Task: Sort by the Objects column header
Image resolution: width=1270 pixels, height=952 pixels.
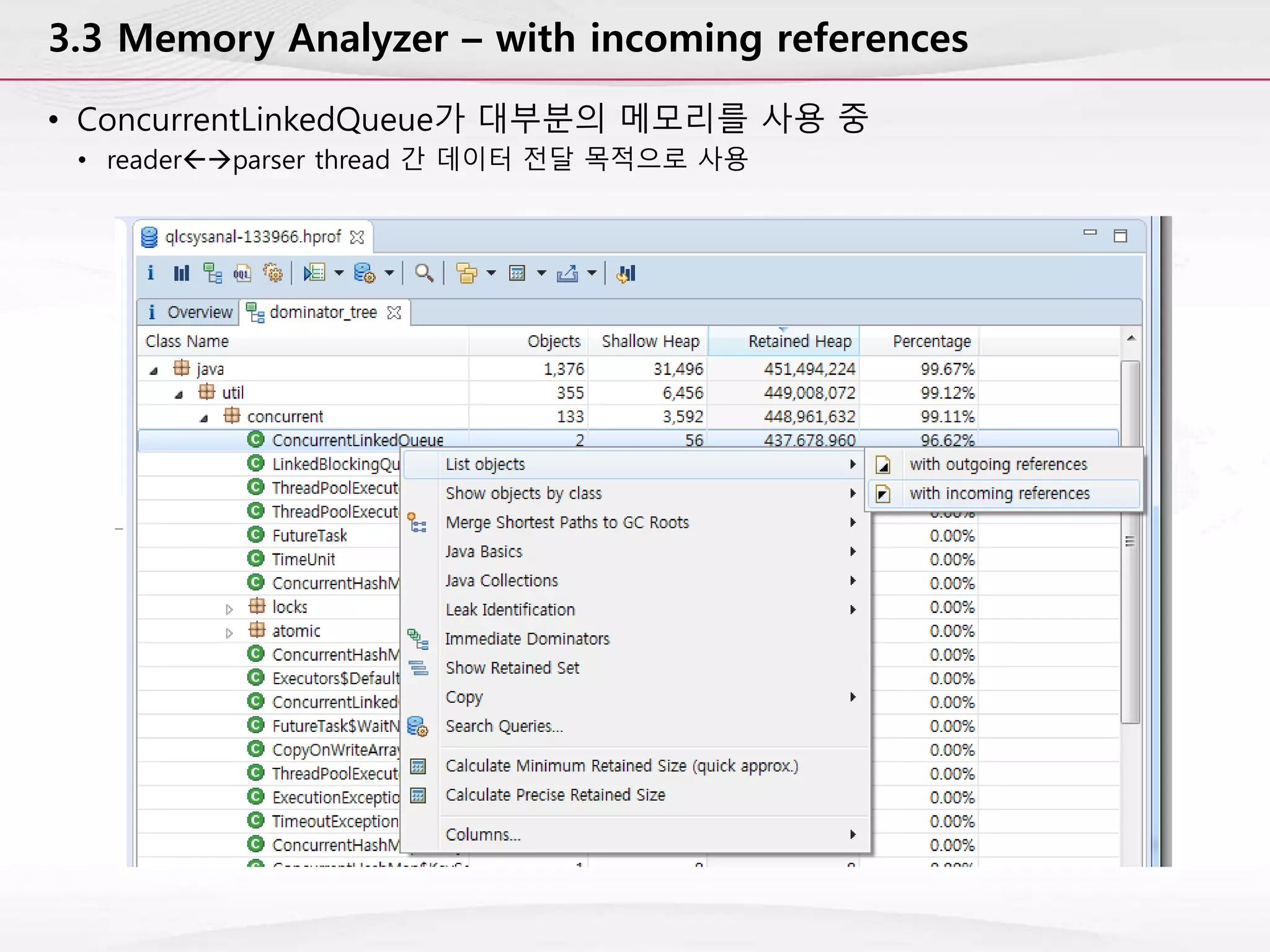Action: click(528, 341)
